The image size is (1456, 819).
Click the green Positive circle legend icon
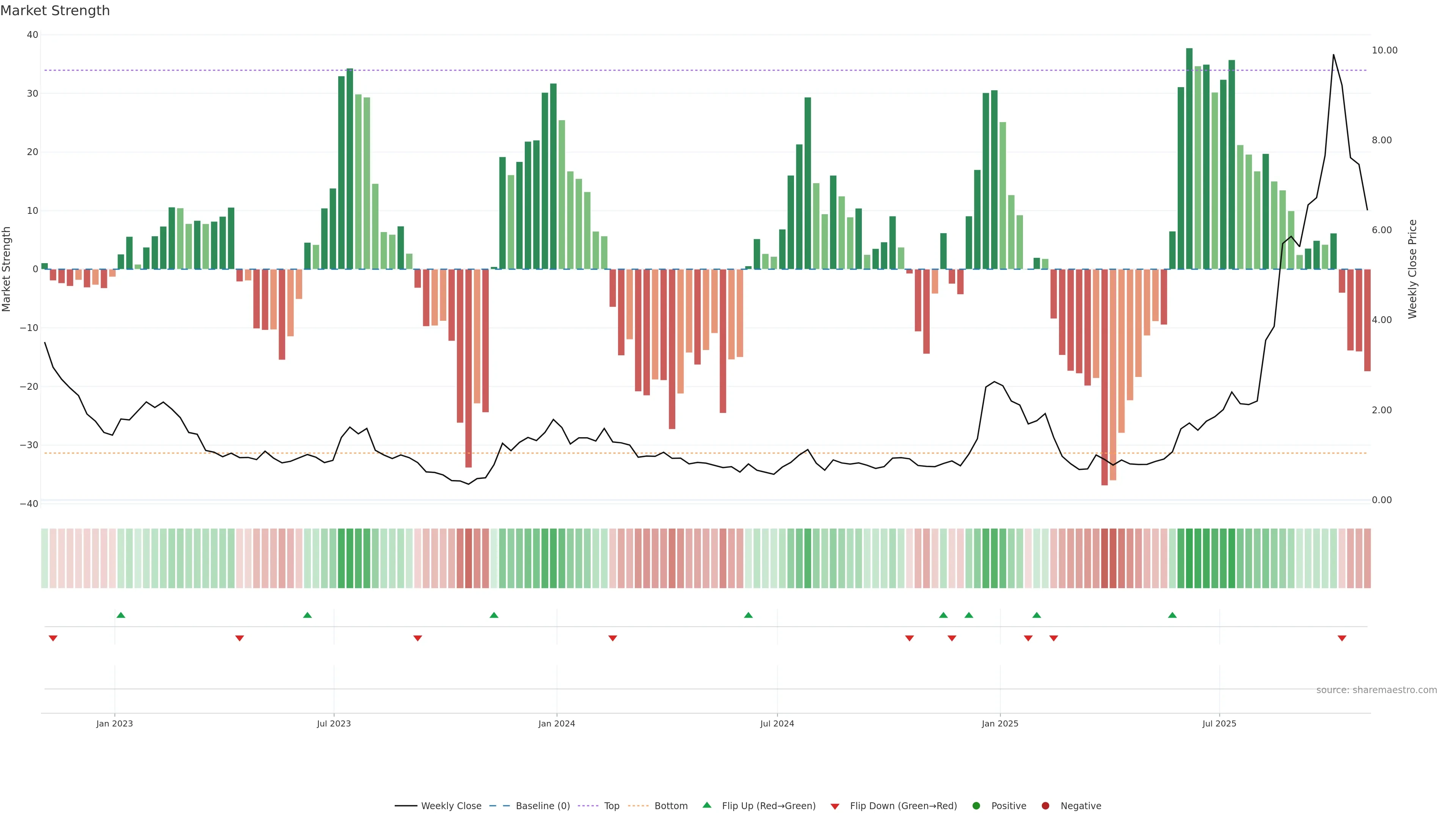976,805
